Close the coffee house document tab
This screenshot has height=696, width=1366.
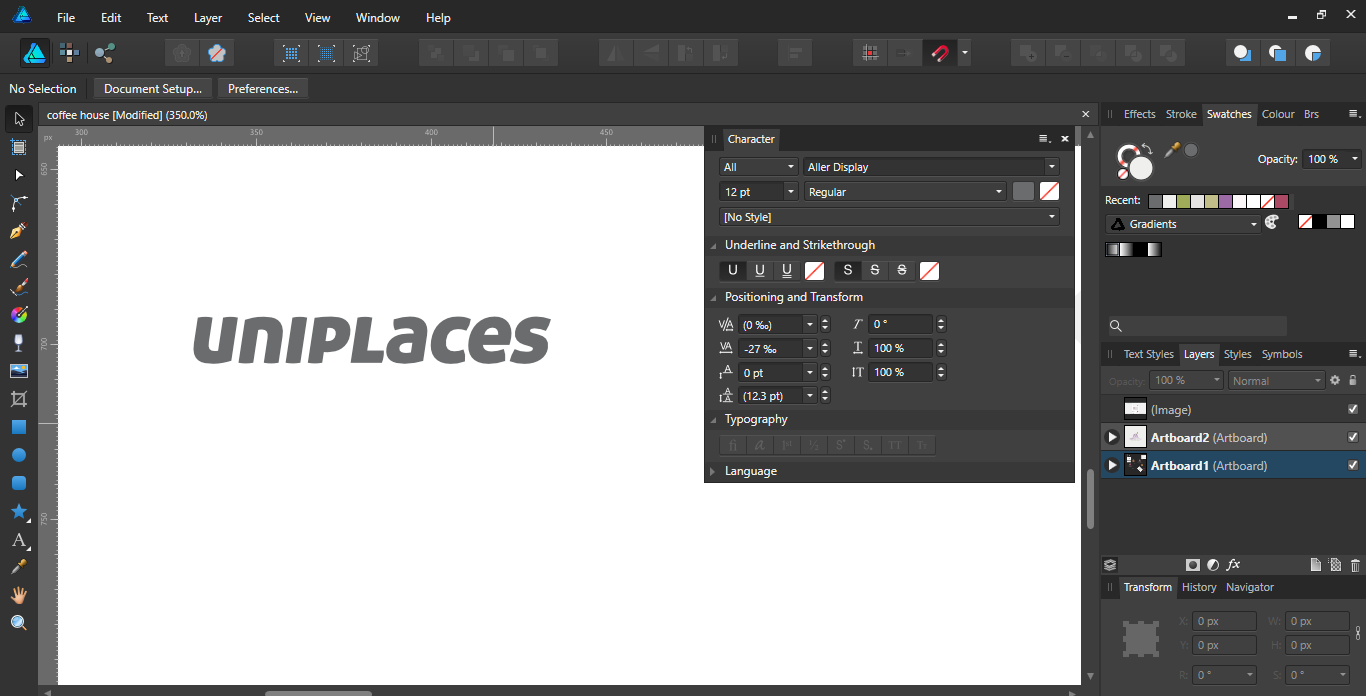pos(1086,115)
